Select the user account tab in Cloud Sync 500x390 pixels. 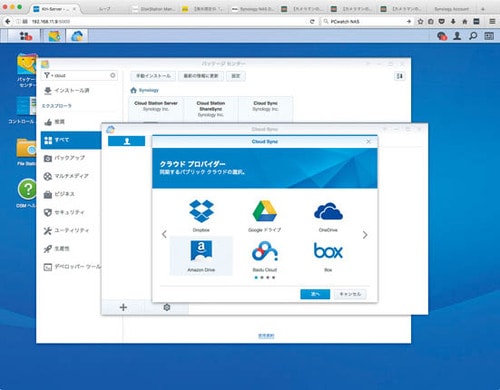click(126, 141)
